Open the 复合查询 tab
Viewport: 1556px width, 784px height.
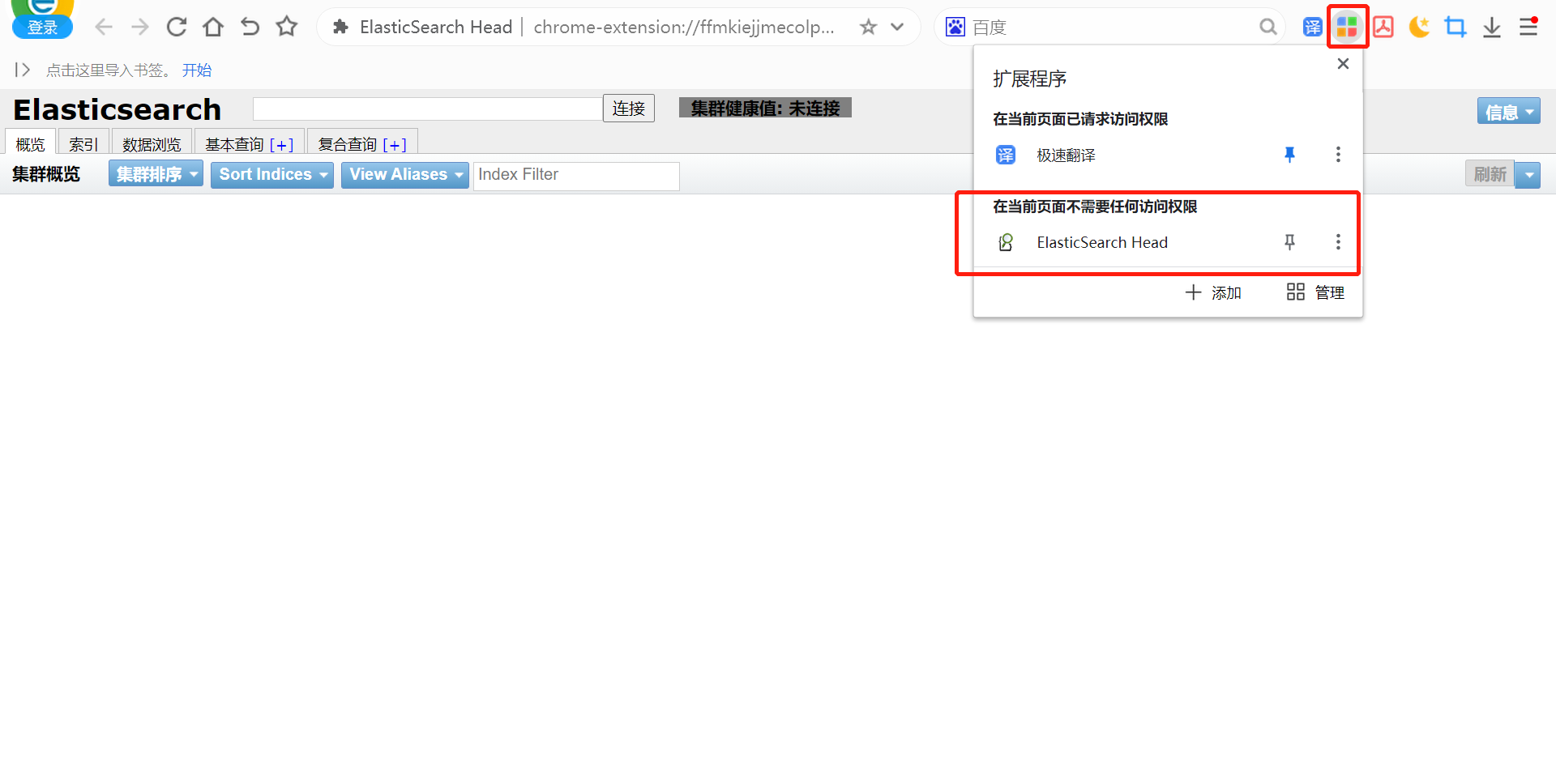click(348, 144)
